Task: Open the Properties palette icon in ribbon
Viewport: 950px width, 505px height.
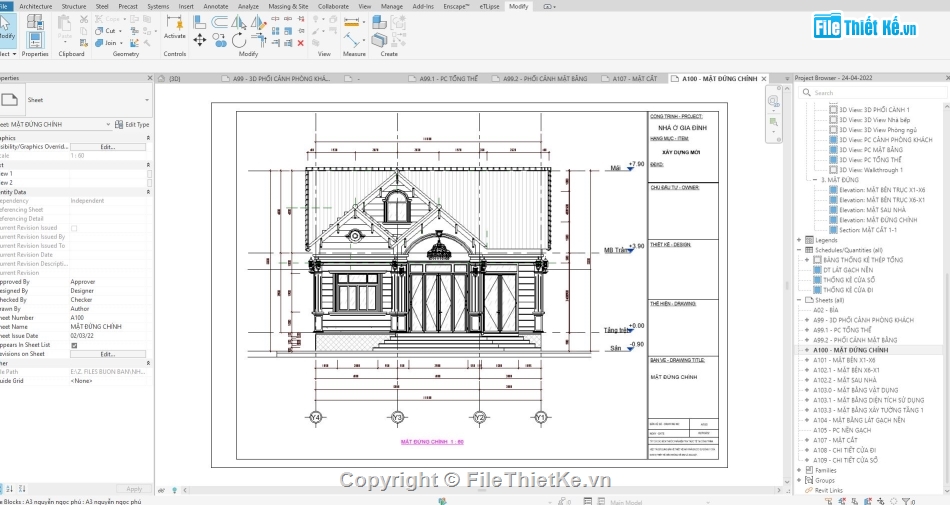Action: tap(35, 41)
